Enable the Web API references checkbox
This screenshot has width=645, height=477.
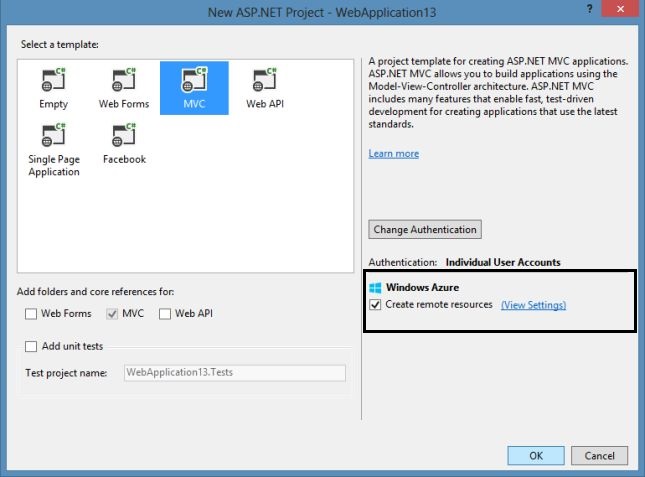coord(165,314)
